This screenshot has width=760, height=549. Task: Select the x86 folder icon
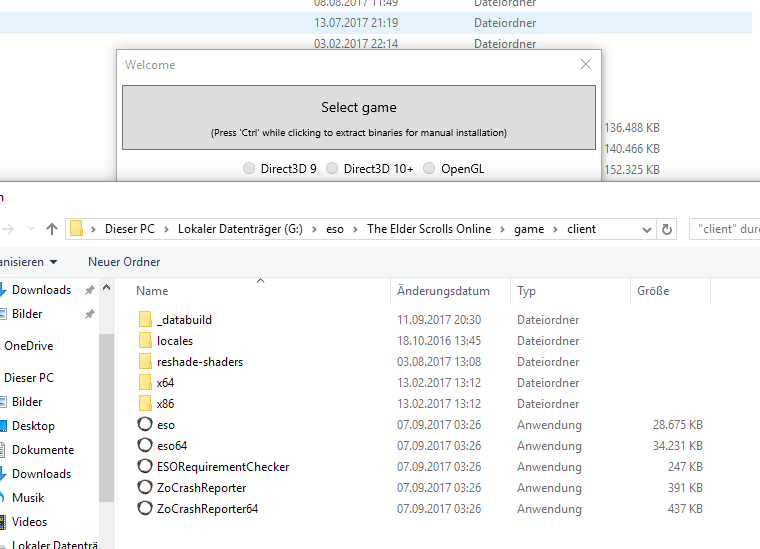point(145,404)
